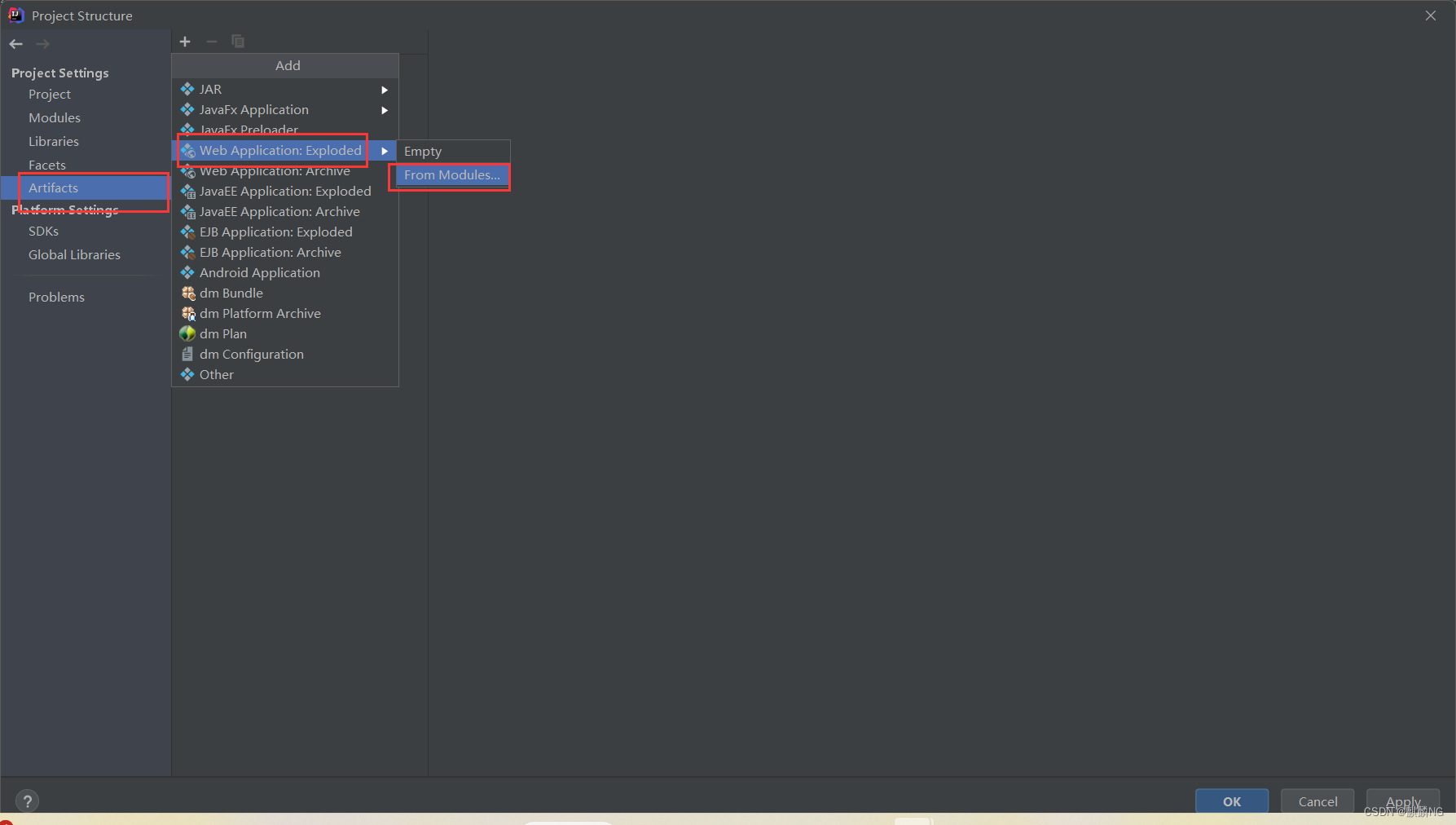Click the dm Configuration document icon

tap(187, 354)
